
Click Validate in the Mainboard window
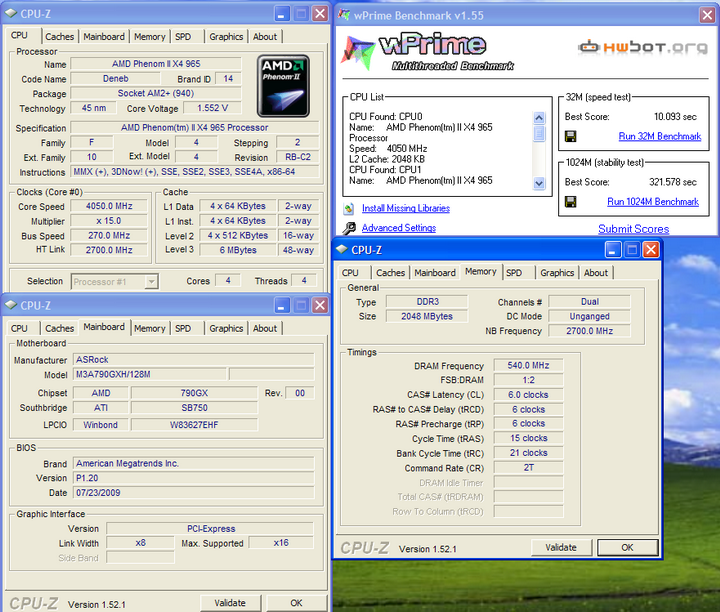click(x=230, y=603)
